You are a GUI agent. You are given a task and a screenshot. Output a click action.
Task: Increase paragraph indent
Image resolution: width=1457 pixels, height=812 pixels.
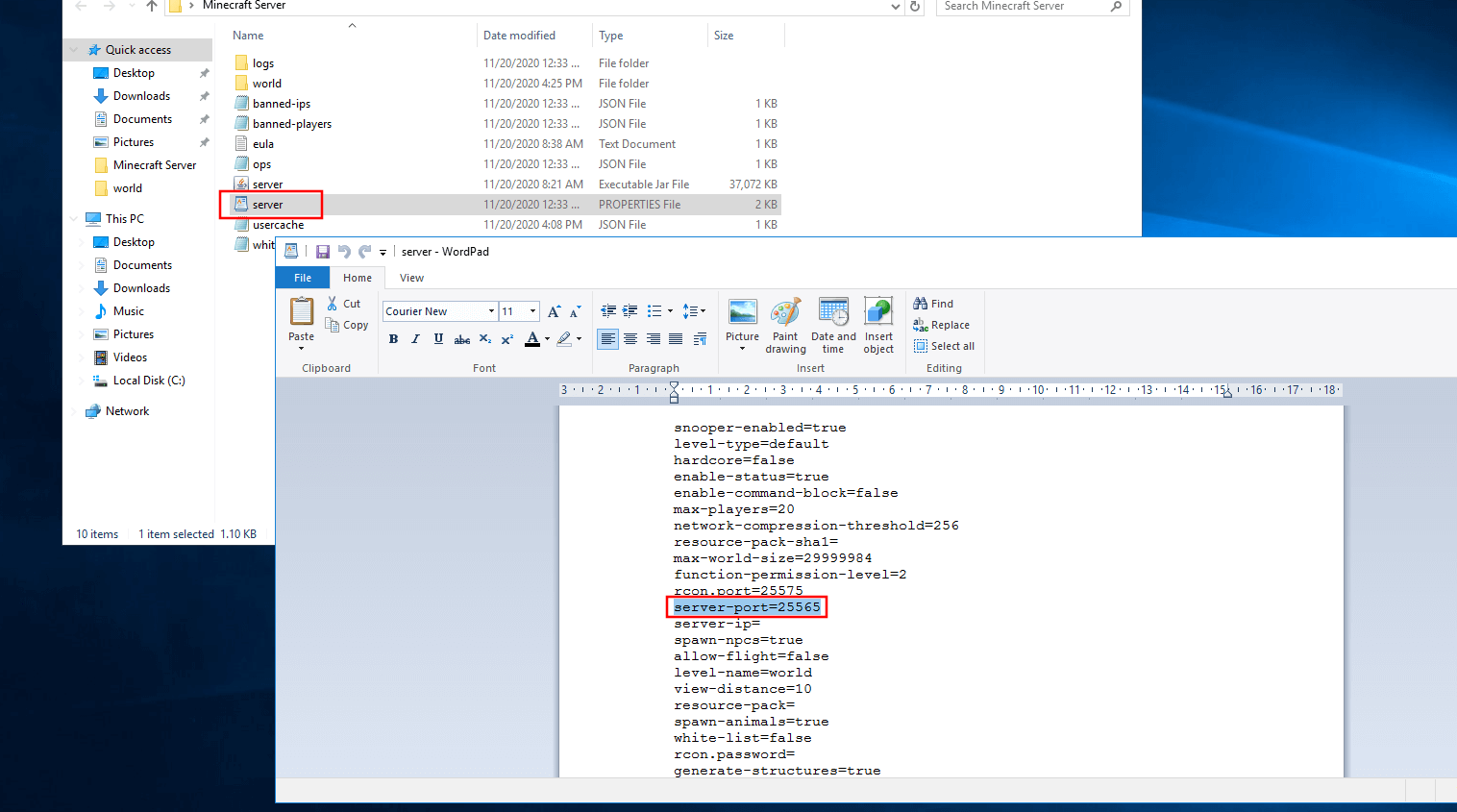[x=630, y=311]
